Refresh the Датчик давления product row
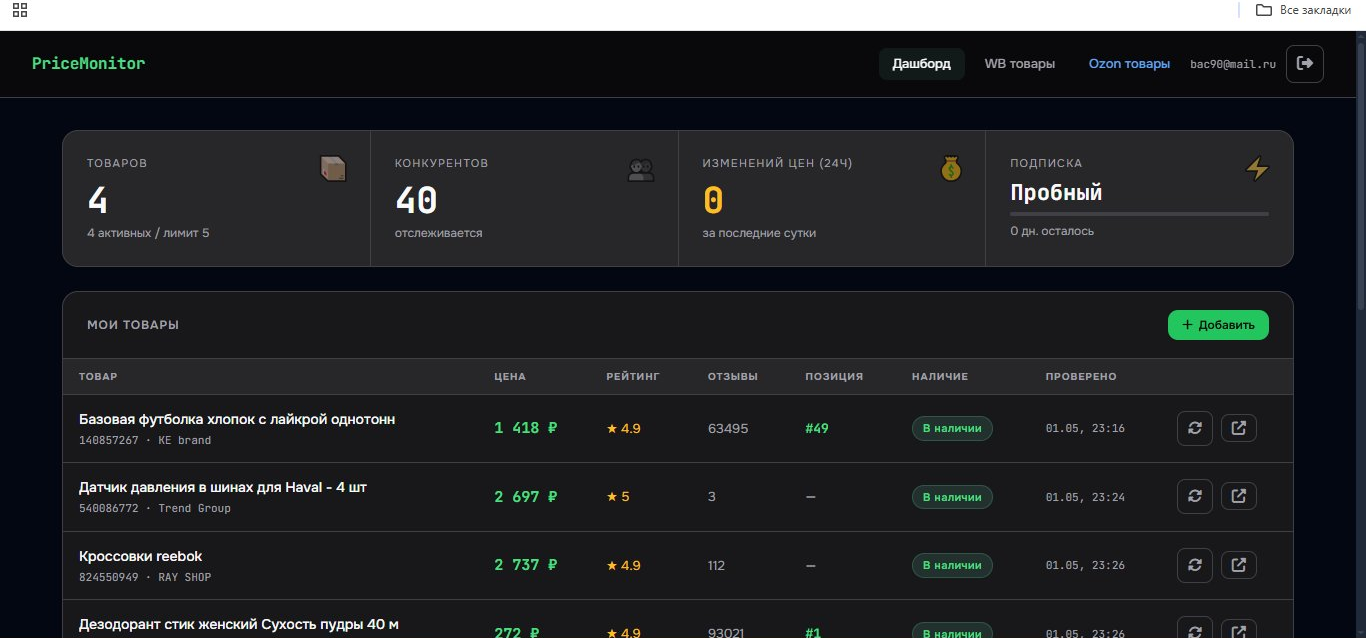The width and height of the screenshot is (1366, 638). click(x=1195, y=496)
